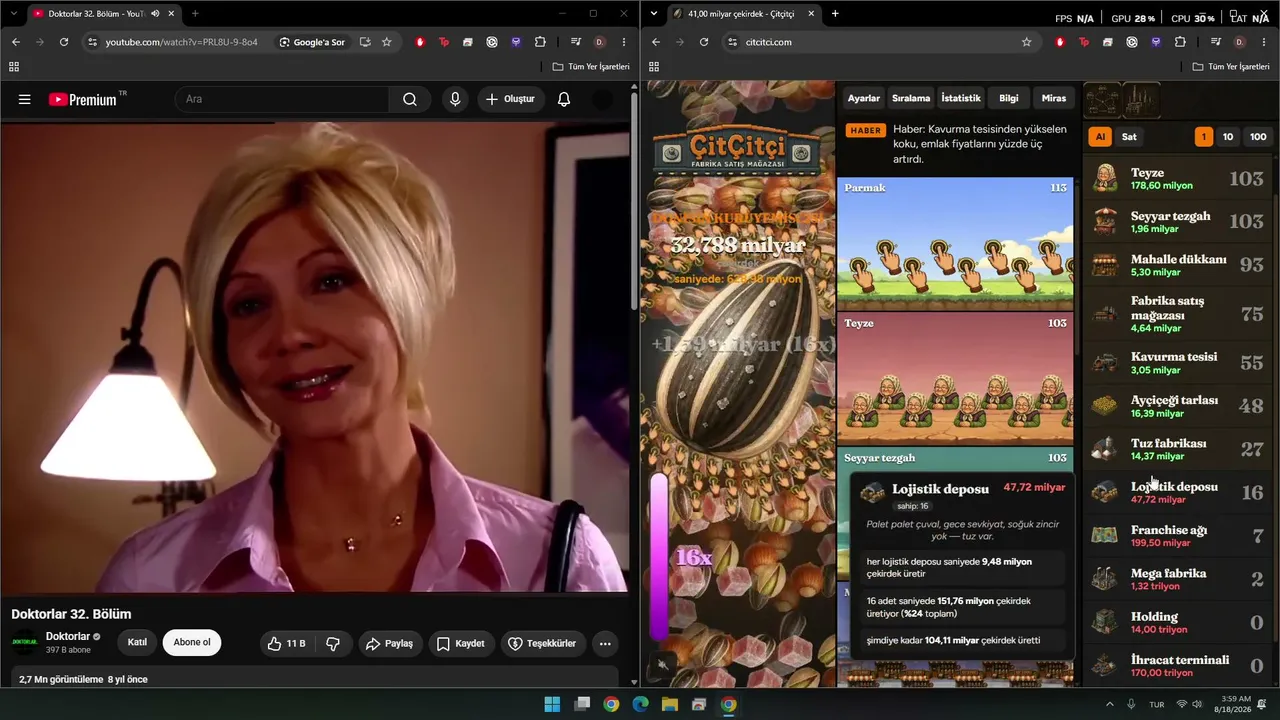Open the Windows Start menu
Image resolution: width=1280 pixels, height=720 pixels.
552,704
